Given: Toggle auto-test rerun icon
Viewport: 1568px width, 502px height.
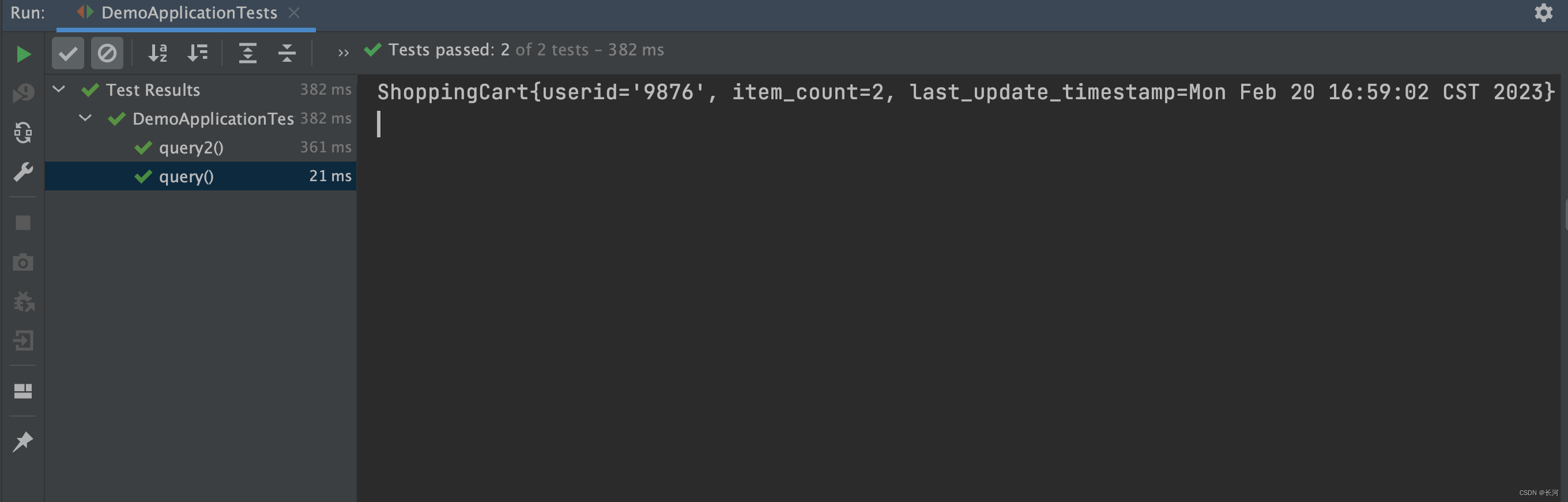Looking at the screenshot, I should coord(23,133).
